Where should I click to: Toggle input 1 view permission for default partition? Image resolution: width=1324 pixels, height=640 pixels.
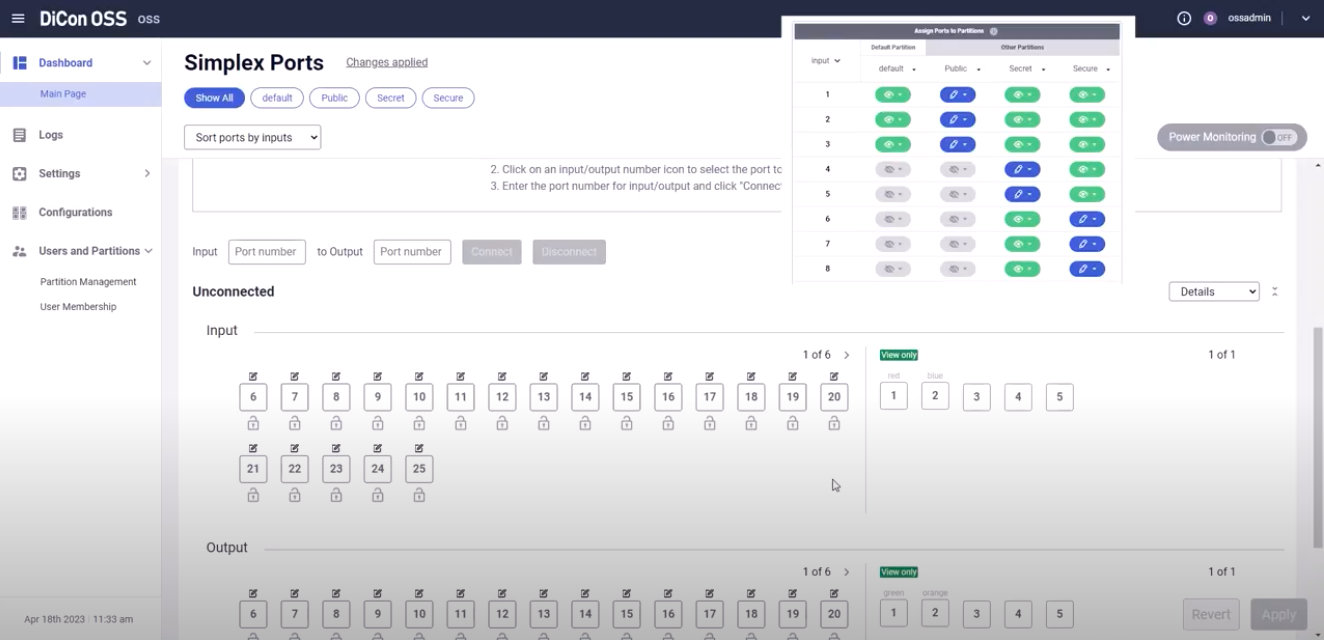892,95
